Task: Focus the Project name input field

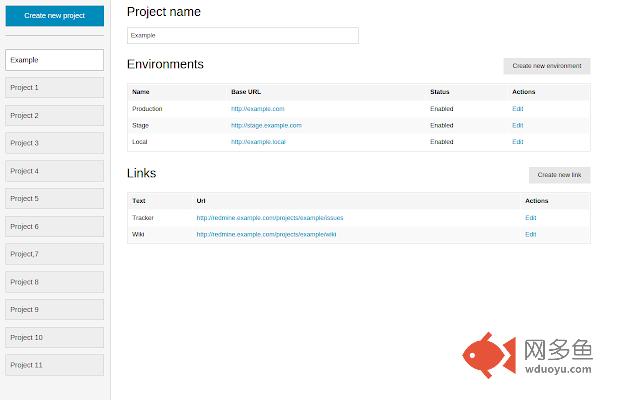Action: tap(242, 35)
